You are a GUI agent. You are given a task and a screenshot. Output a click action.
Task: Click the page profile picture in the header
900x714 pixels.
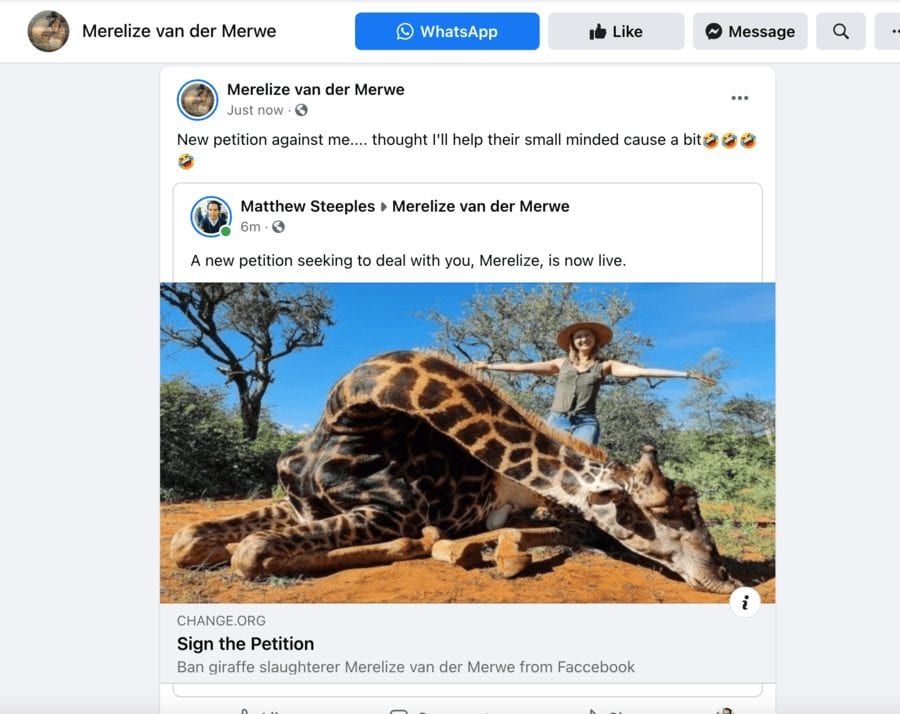48,32
